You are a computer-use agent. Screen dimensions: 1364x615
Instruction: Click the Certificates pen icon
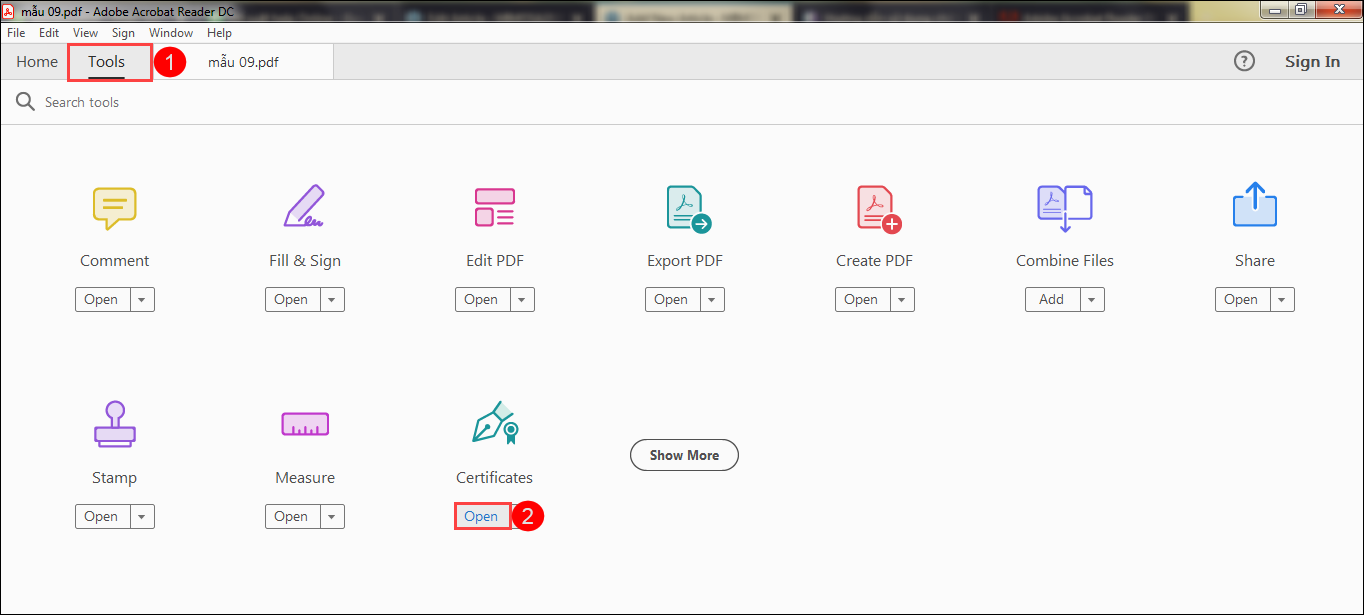(x=494, y=423)
